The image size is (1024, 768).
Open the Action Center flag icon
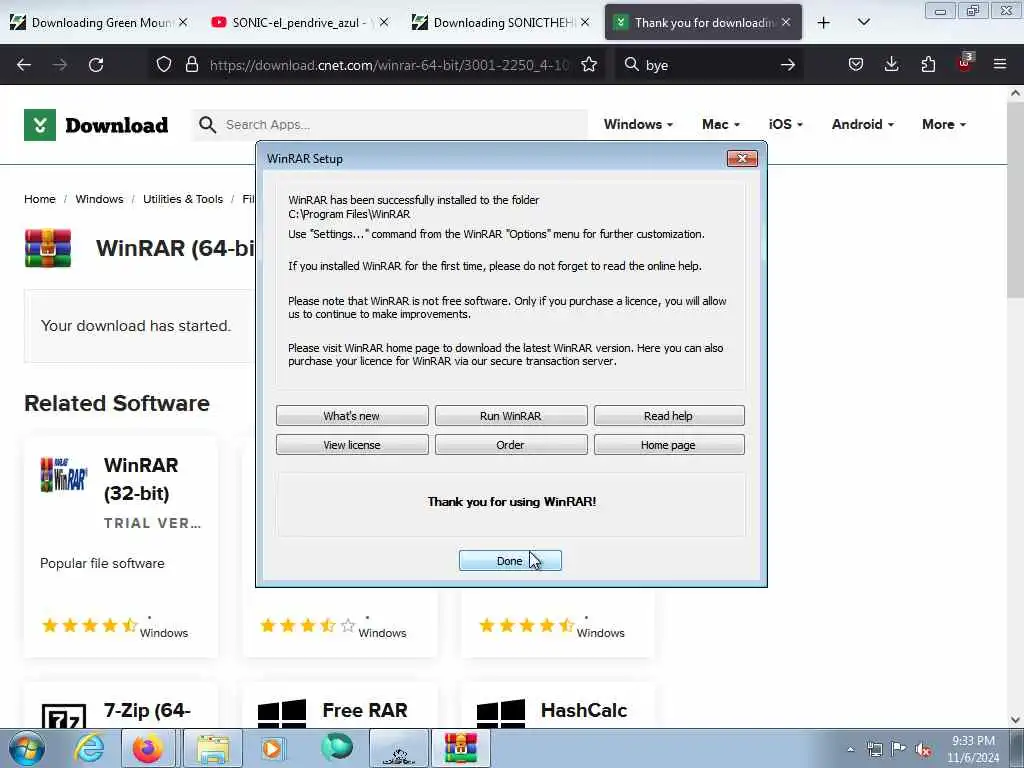click(x=899, y=749)
